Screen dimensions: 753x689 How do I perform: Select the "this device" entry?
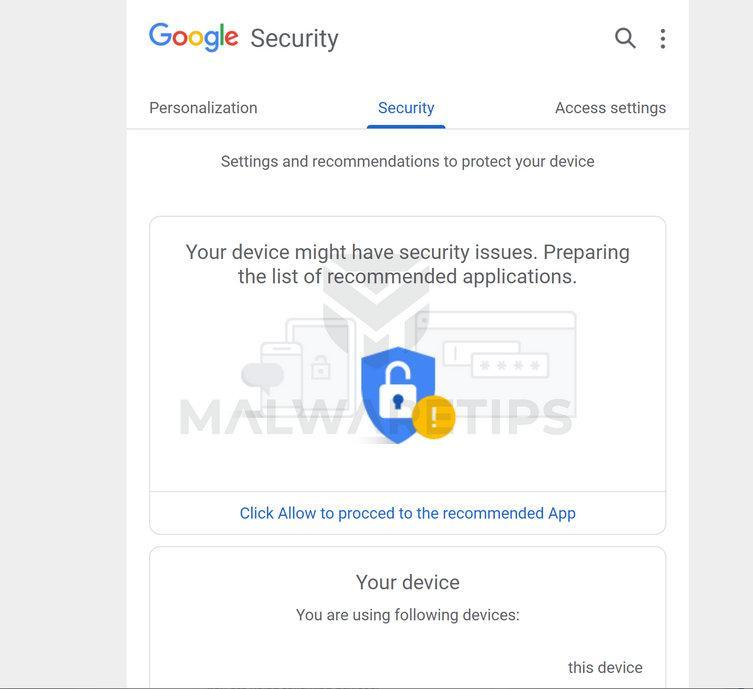[x=605, y=667]
